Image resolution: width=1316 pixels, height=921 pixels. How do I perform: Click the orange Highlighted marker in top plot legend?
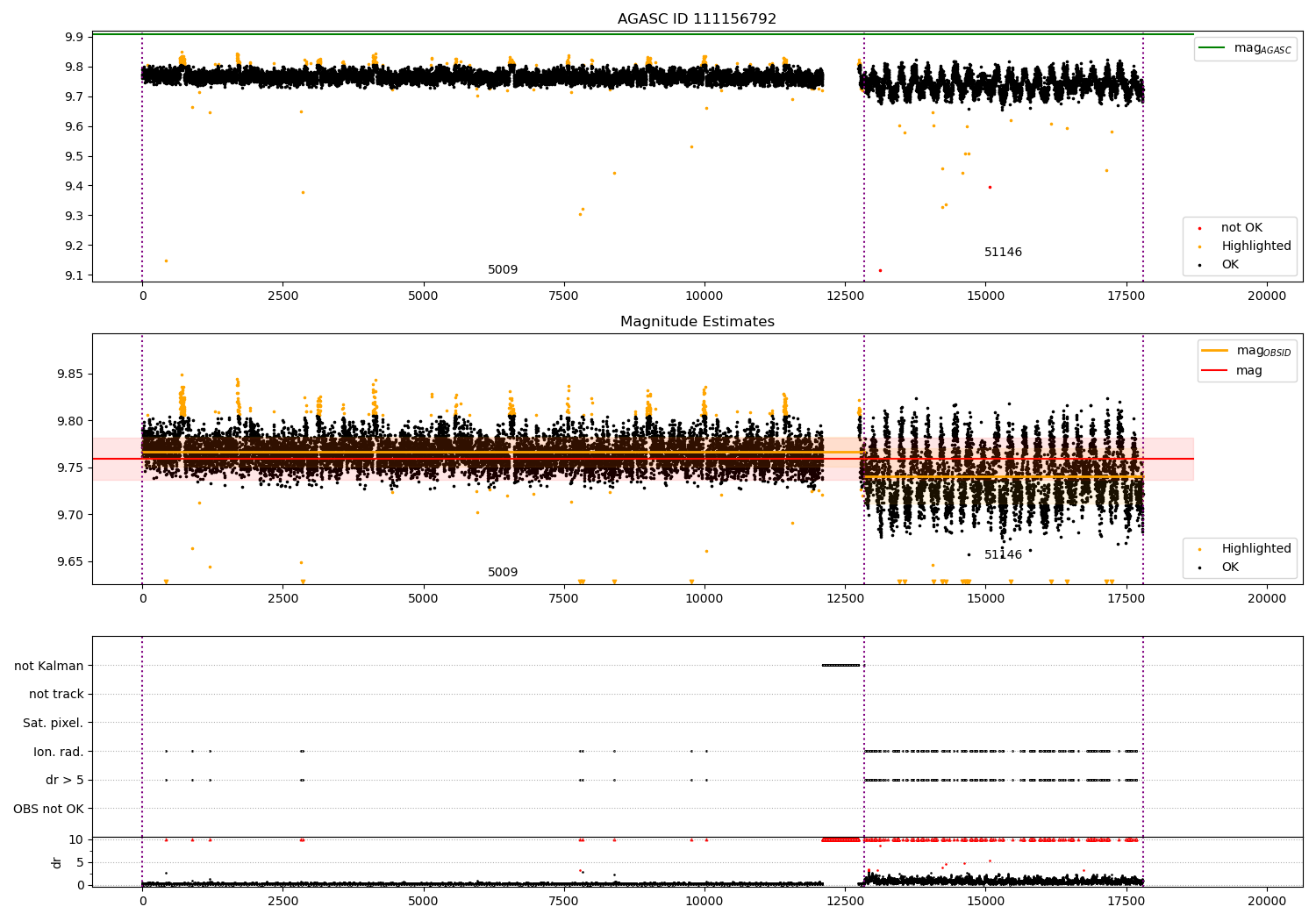(x=1199, y=246)
